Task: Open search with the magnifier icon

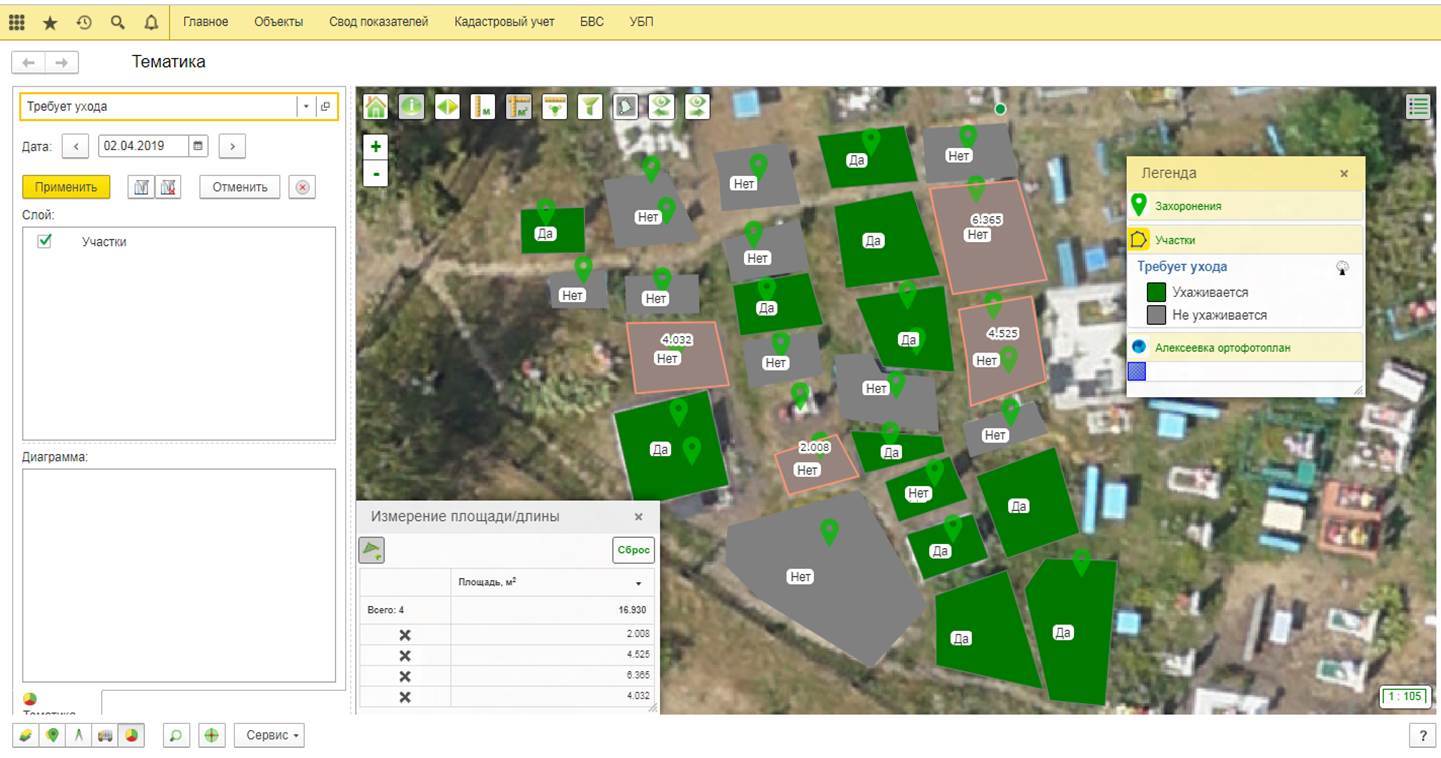Action: click(118, 21)
